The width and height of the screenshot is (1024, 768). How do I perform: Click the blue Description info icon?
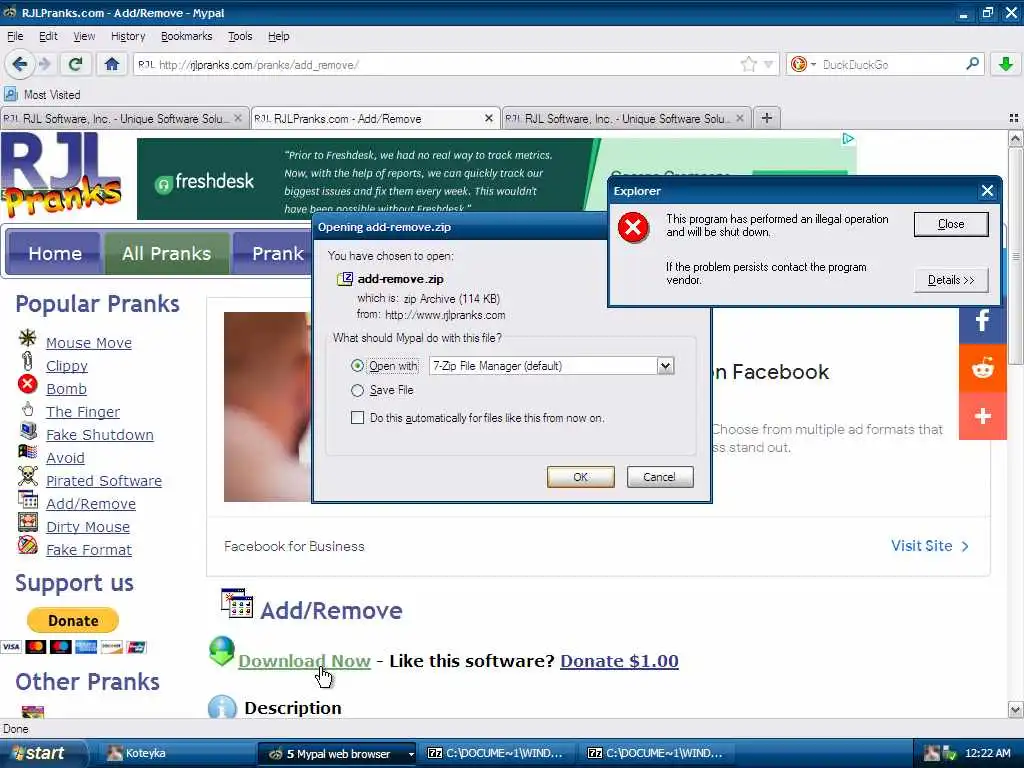(222, 707)
